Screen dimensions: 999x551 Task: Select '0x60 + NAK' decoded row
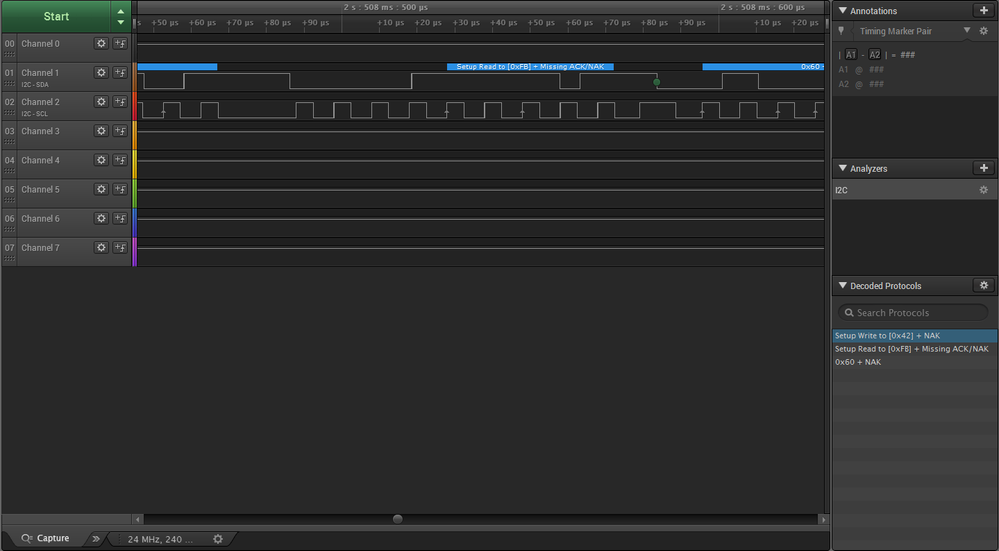[915, 362]
